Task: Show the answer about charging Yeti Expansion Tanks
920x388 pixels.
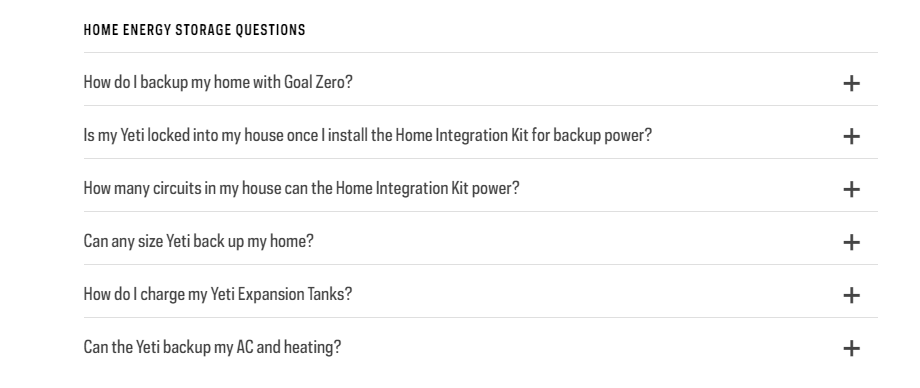Action: (x=481, y=293)
